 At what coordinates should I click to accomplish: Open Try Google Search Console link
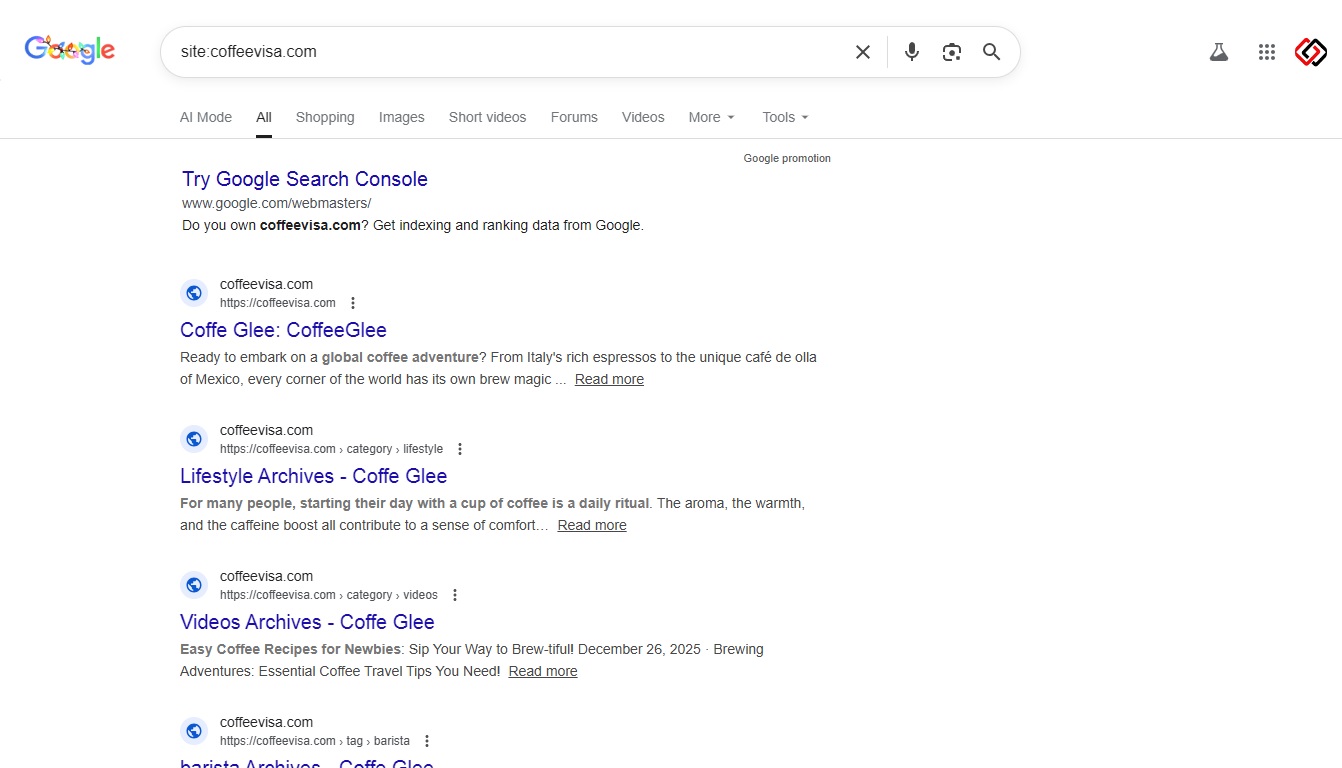point(304,179)
